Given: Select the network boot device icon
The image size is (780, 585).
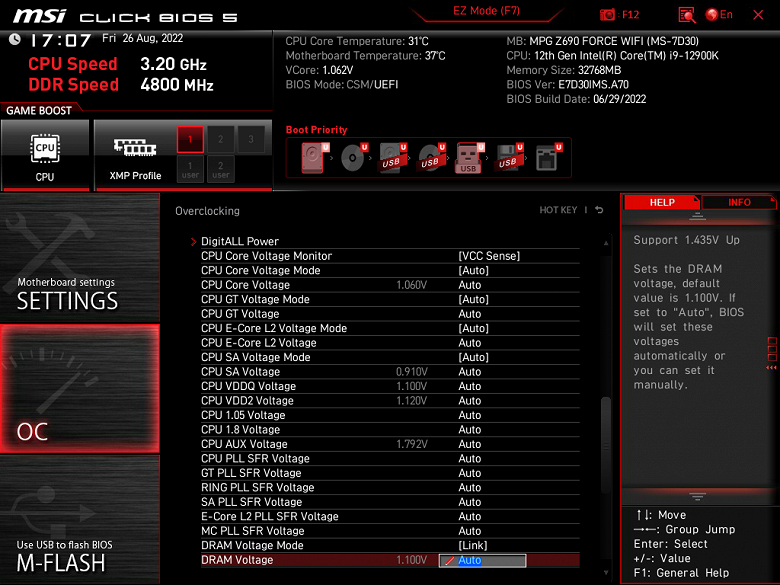Looking at the screenshot, I should pos(548,158).
